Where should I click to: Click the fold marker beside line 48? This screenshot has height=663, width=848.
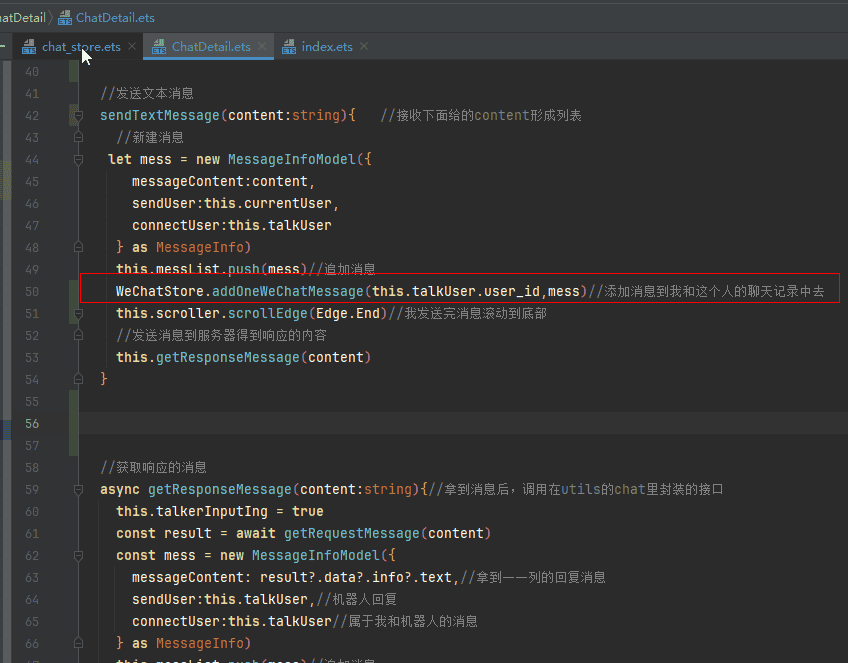tap(78, 246)
